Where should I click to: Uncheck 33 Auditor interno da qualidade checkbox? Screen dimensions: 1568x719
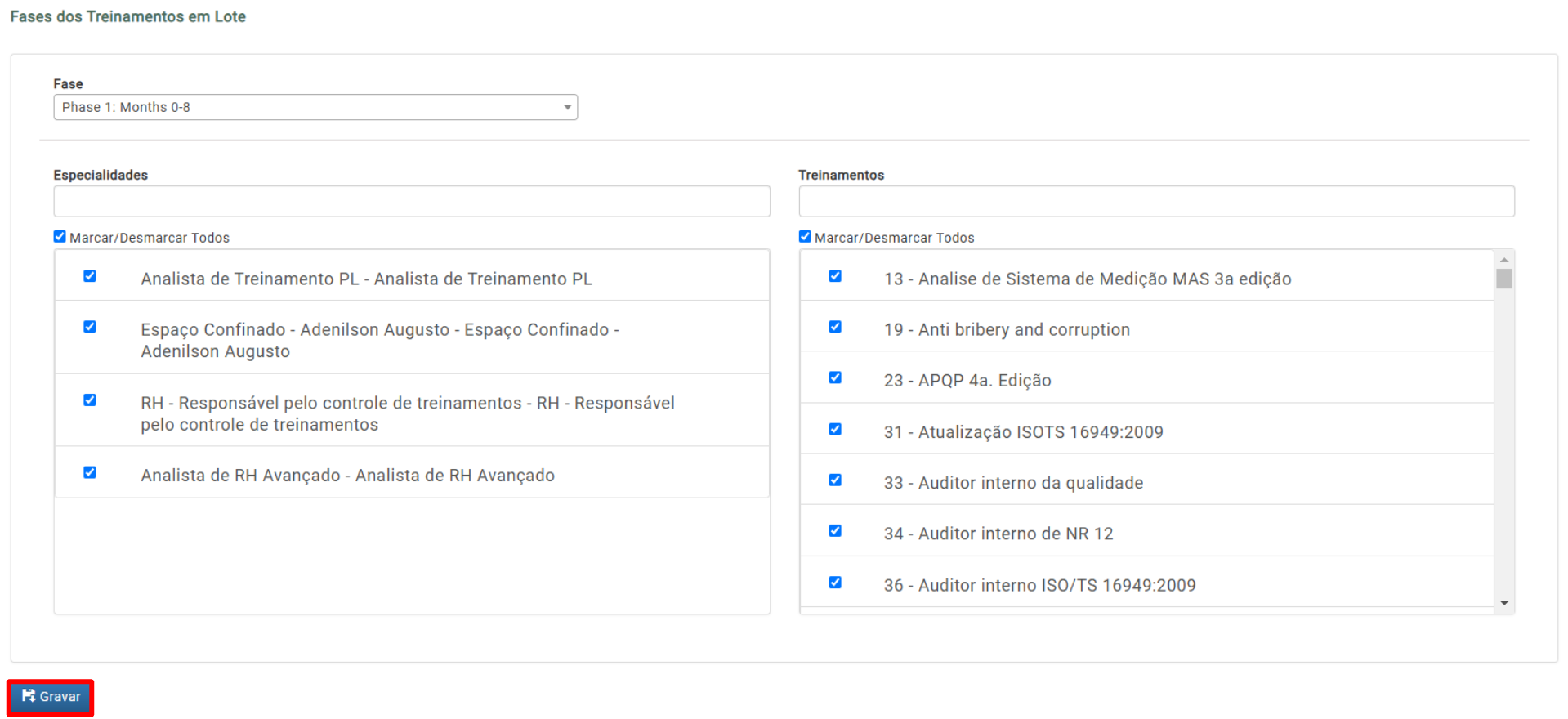click(835, 480)
